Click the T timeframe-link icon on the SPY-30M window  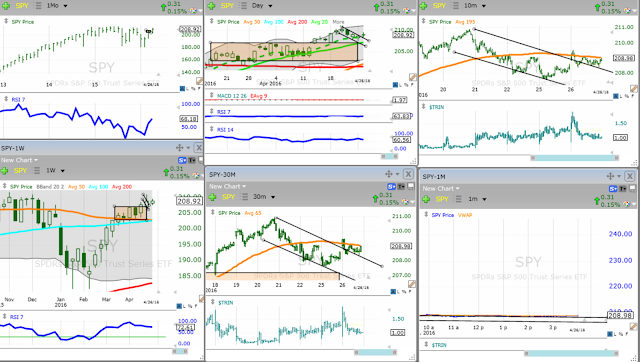click(402, 187)
